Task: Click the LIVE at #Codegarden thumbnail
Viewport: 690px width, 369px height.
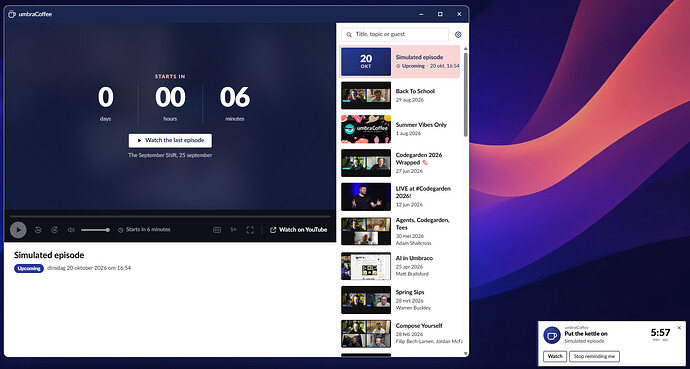Action: point(366,197)
